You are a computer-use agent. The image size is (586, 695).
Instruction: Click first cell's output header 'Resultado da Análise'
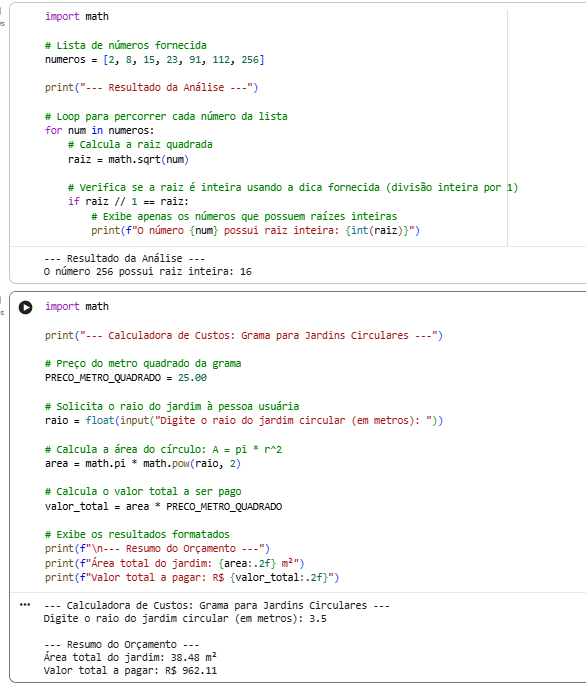click(125, 258)
